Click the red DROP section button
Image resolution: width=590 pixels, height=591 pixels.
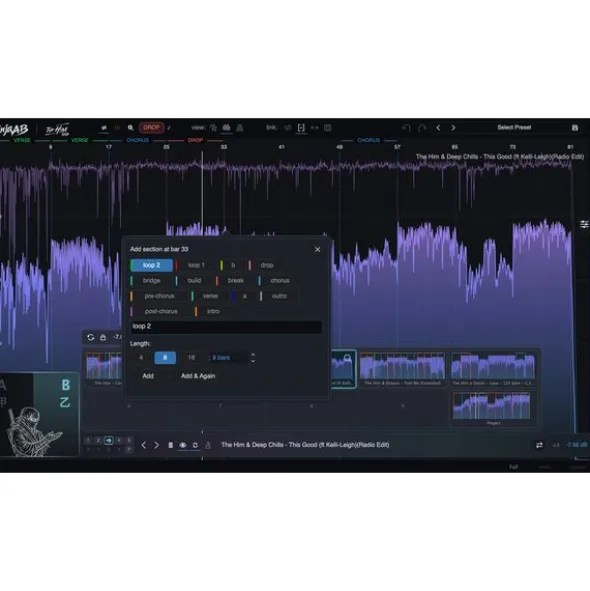tap(152, 127)
